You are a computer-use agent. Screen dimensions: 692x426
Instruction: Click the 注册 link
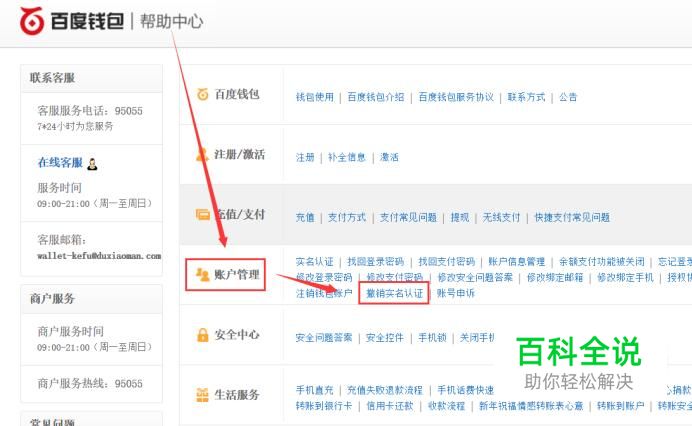305,157
